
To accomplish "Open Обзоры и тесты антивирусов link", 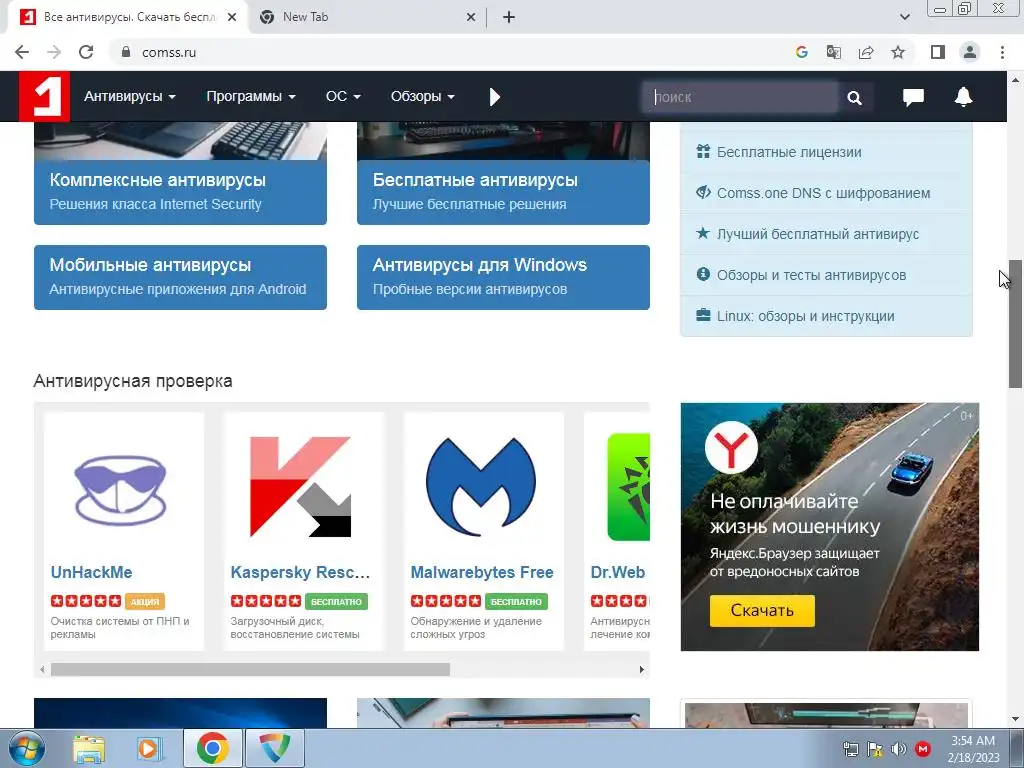I will 811,275.
